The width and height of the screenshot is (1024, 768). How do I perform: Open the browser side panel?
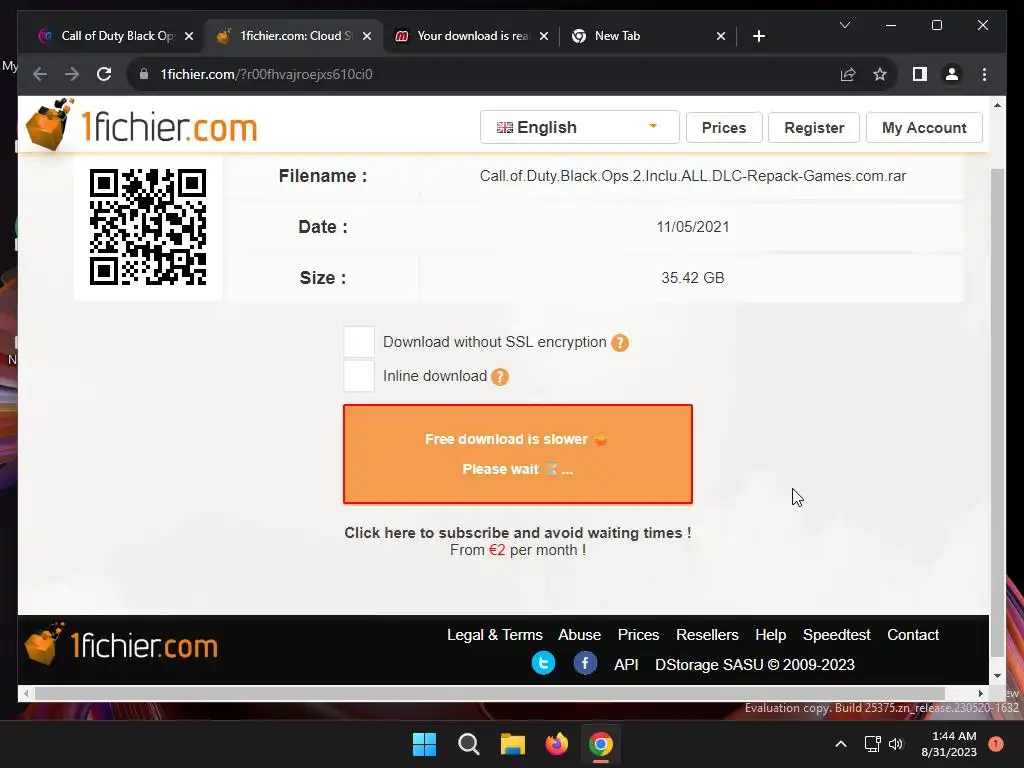920,74
